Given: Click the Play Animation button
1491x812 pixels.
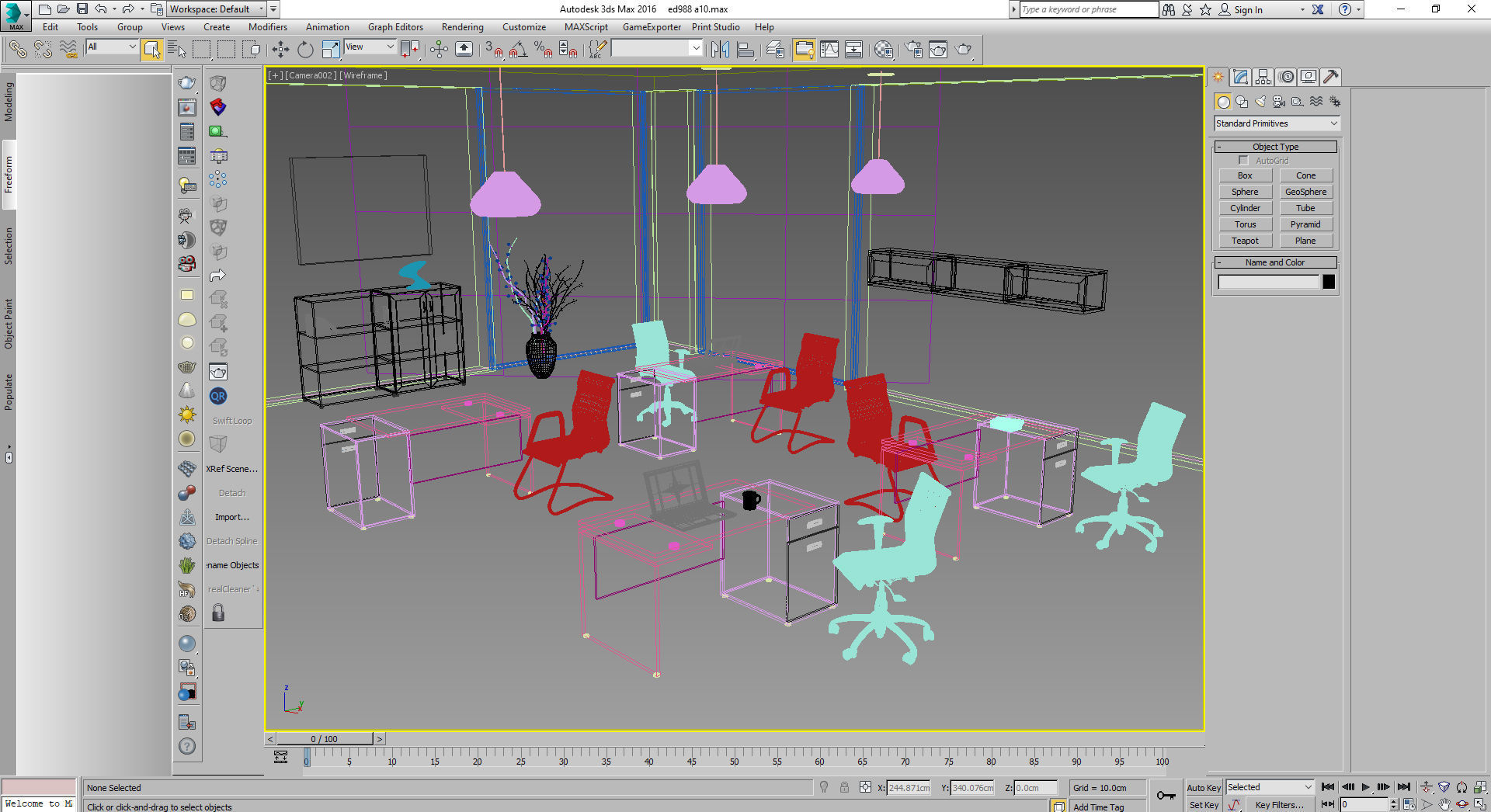Looking at the screenshot, I should [x=1365, y=787].
